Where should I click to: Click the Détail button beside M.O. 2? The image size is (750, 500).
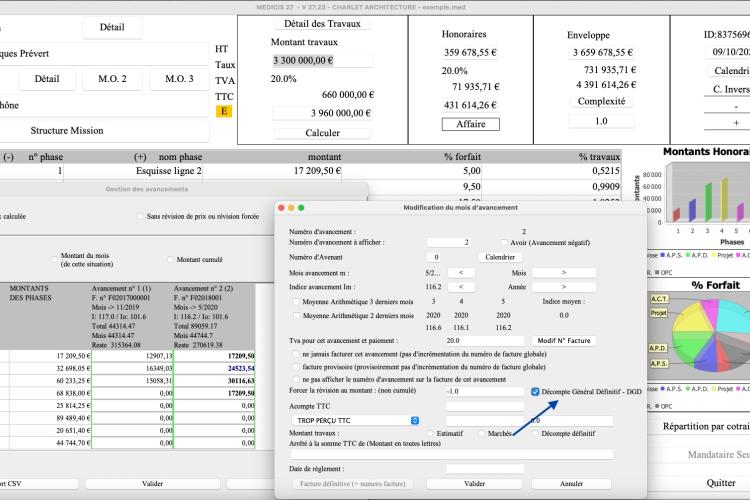pos(47,79)
